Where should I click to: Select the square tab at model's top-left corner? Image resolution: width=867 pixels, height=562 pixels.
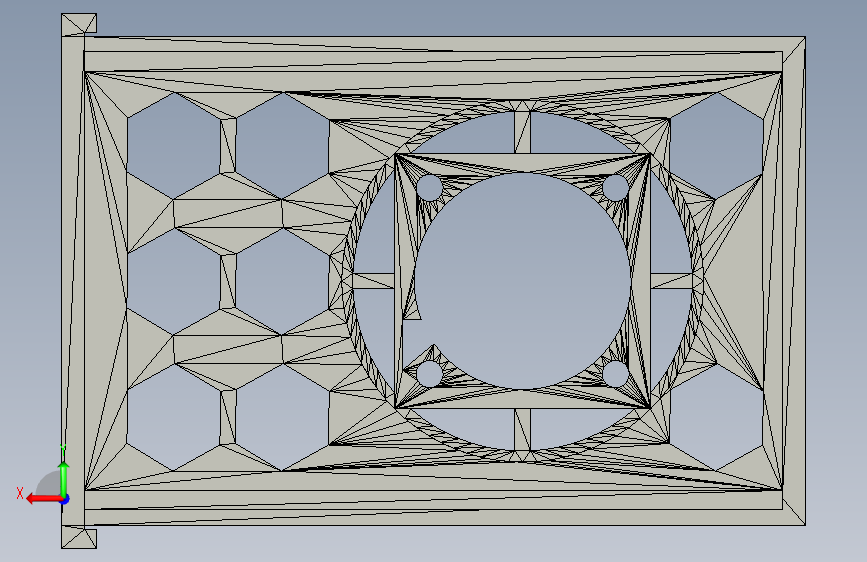(79, 24)
